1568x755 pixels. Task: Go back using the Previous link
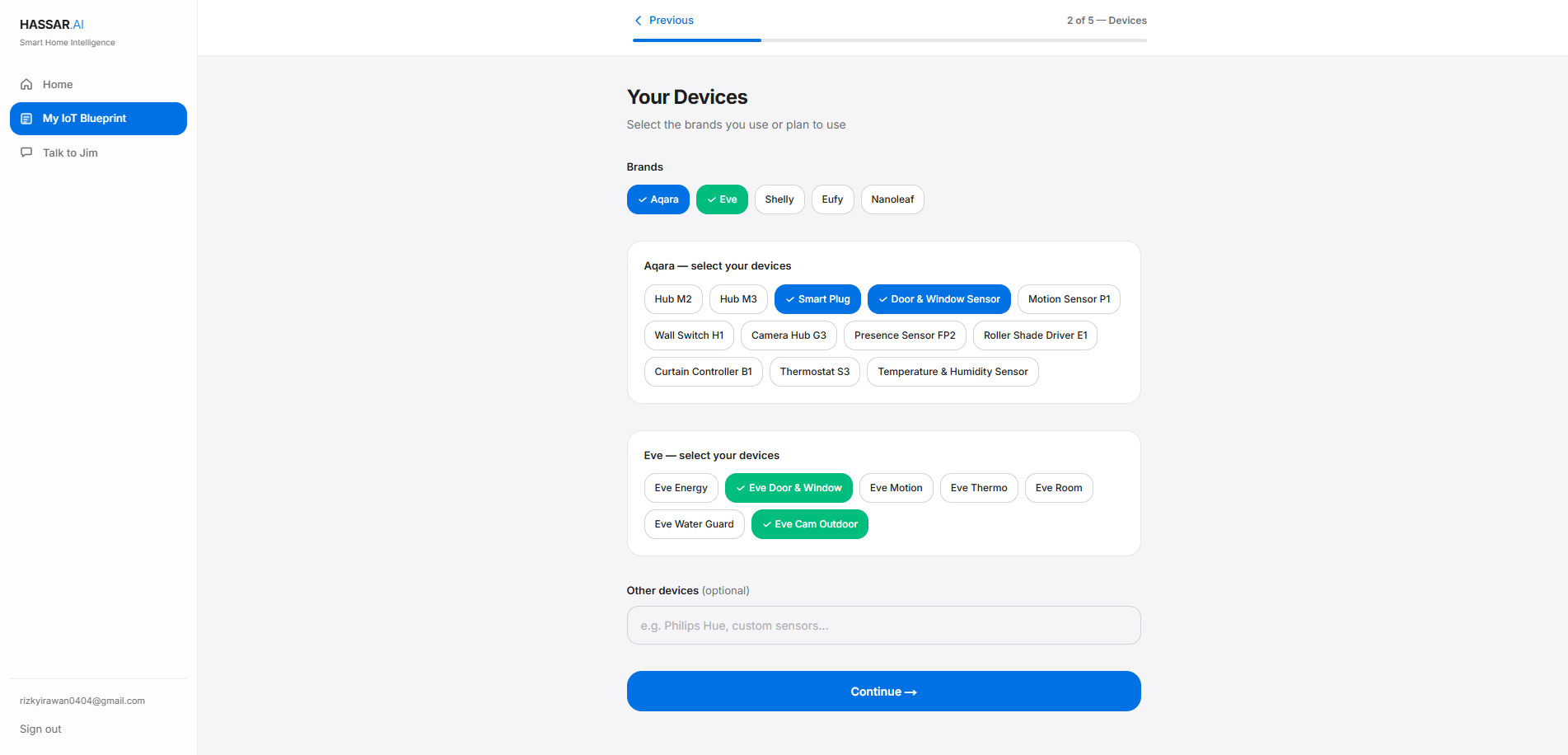pyautogui.click(x=664, y=21)
